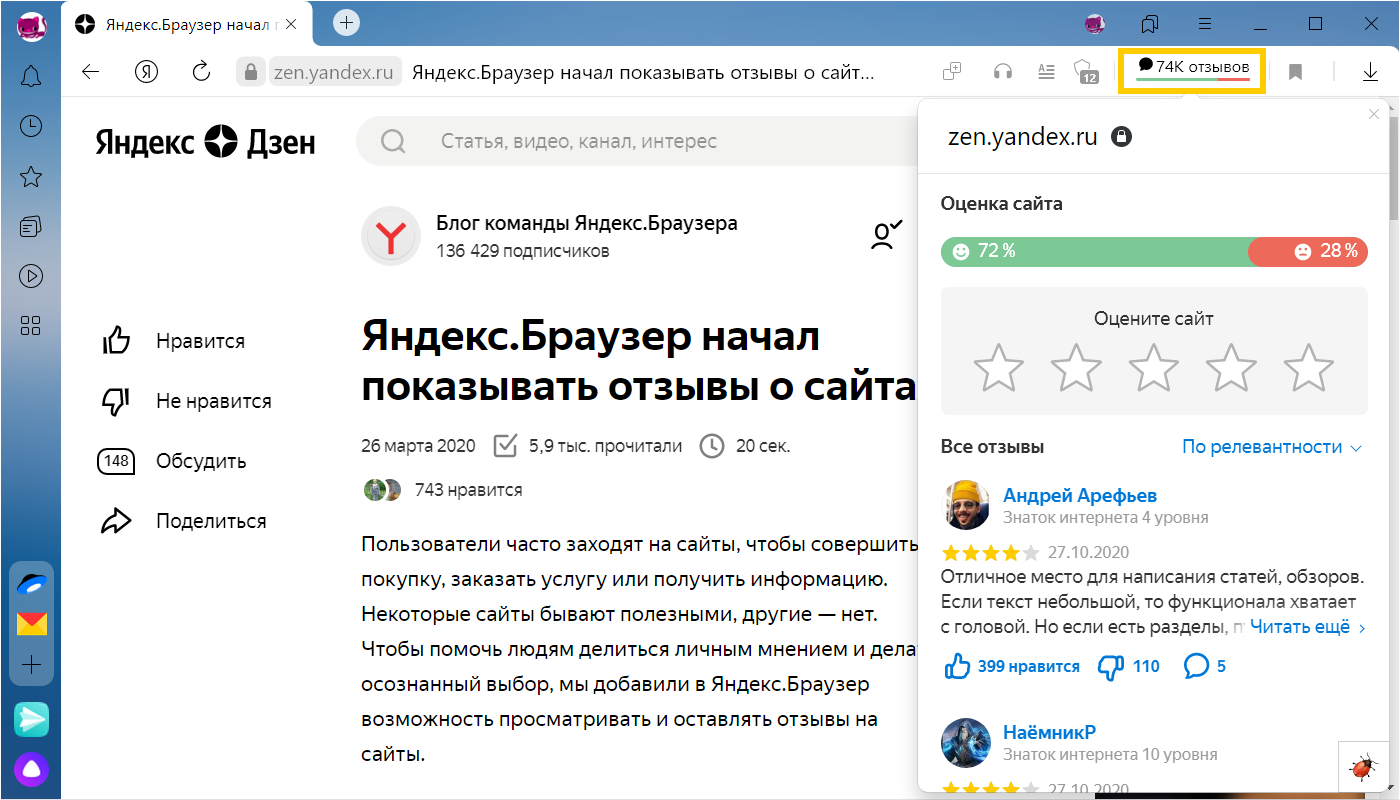The width and height of the screenshot is (1400, 800).
Task: Go back with the left arrow
Action: (x=91, y=71)
